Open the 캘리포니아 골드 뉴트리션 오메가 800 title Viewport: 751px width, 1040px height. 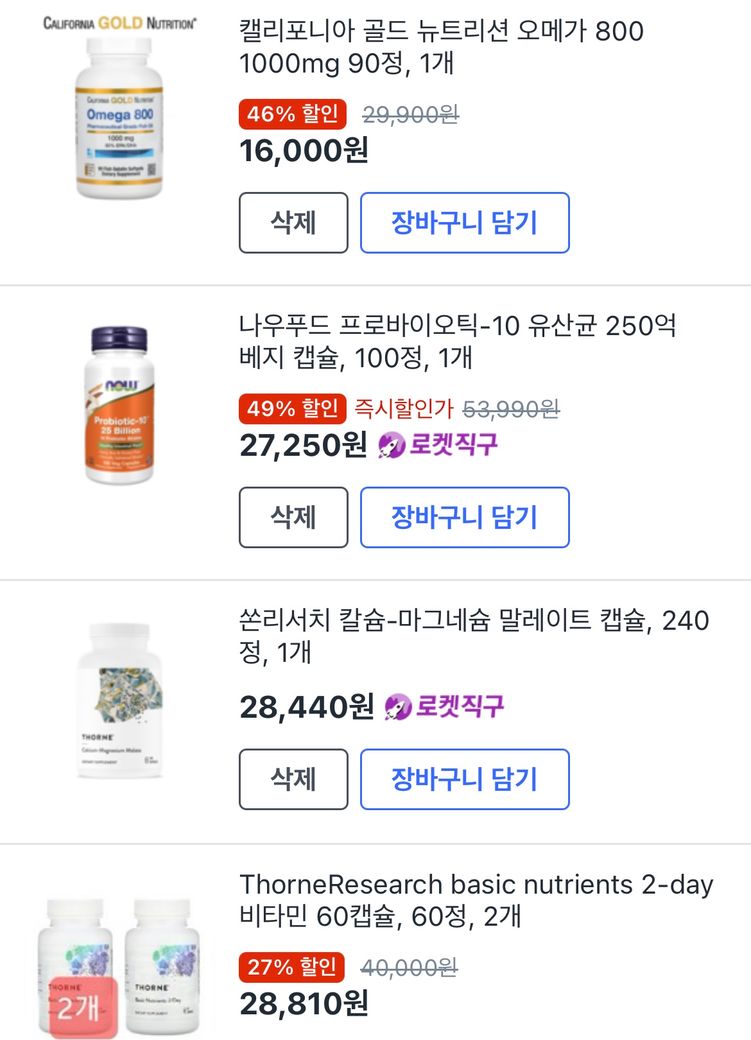pos(441,47)
